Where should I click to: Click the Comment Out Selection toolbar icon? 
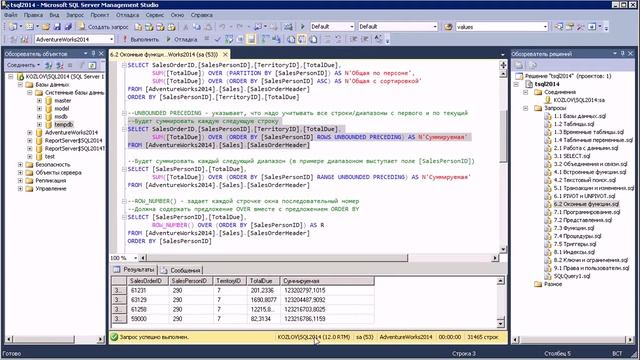[x=327, y=39]
